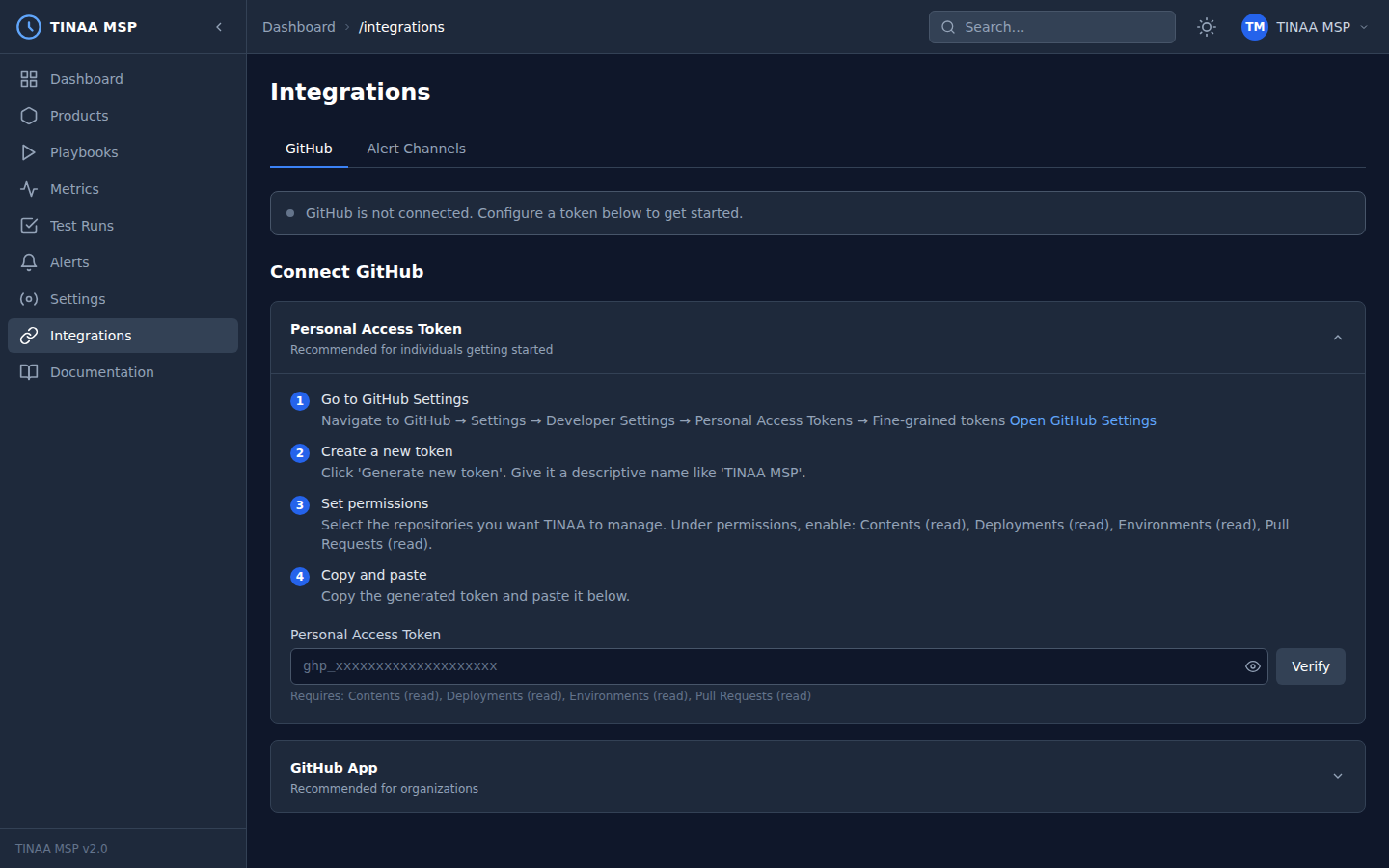Open Playbooks from the sidebar
Screen dimensions: 1389x868
click(x=123, y=152)
